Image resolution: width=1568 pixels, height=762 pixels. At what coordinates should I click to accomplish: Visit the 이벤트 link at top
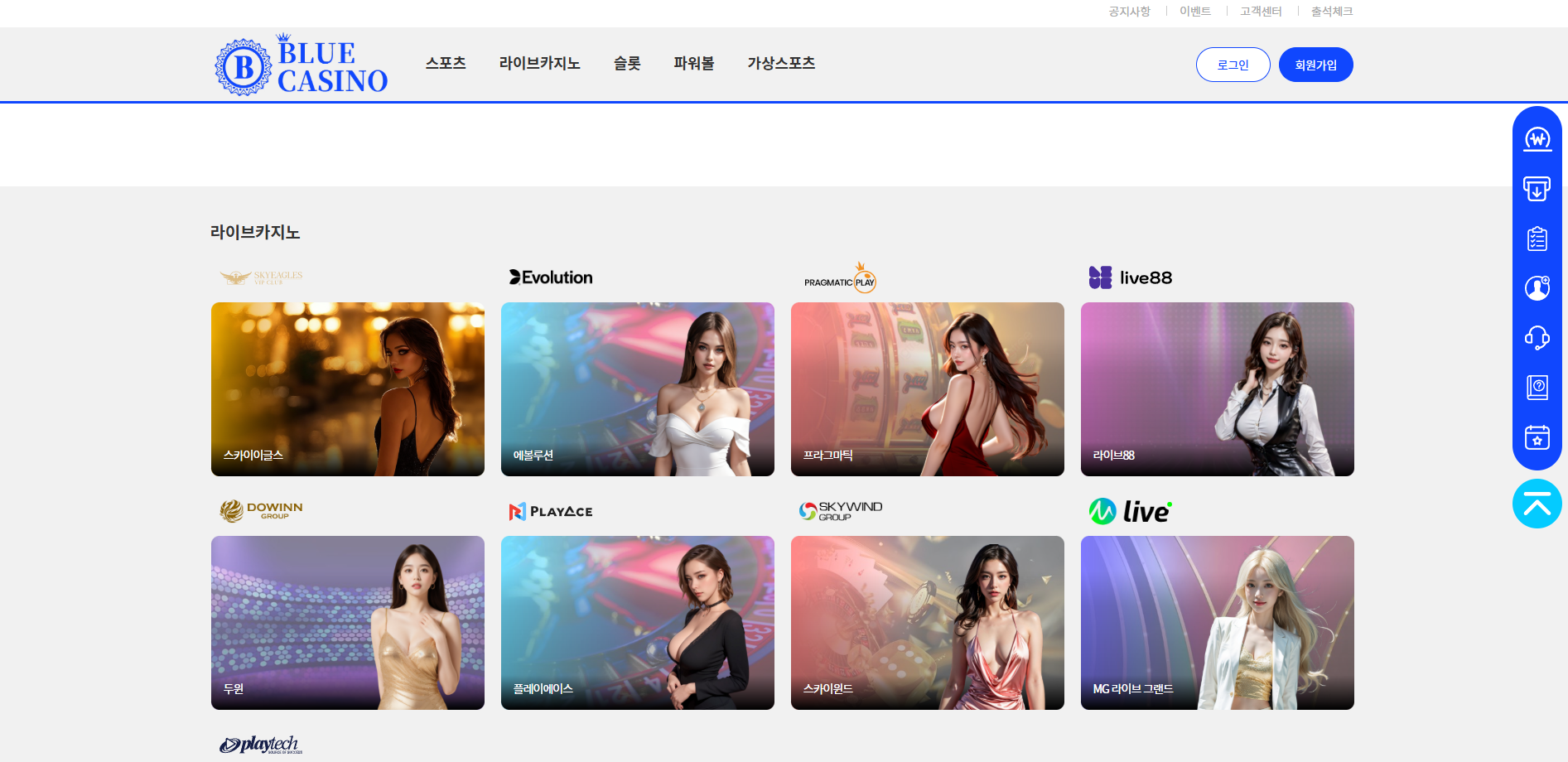tap(1195, 12)
